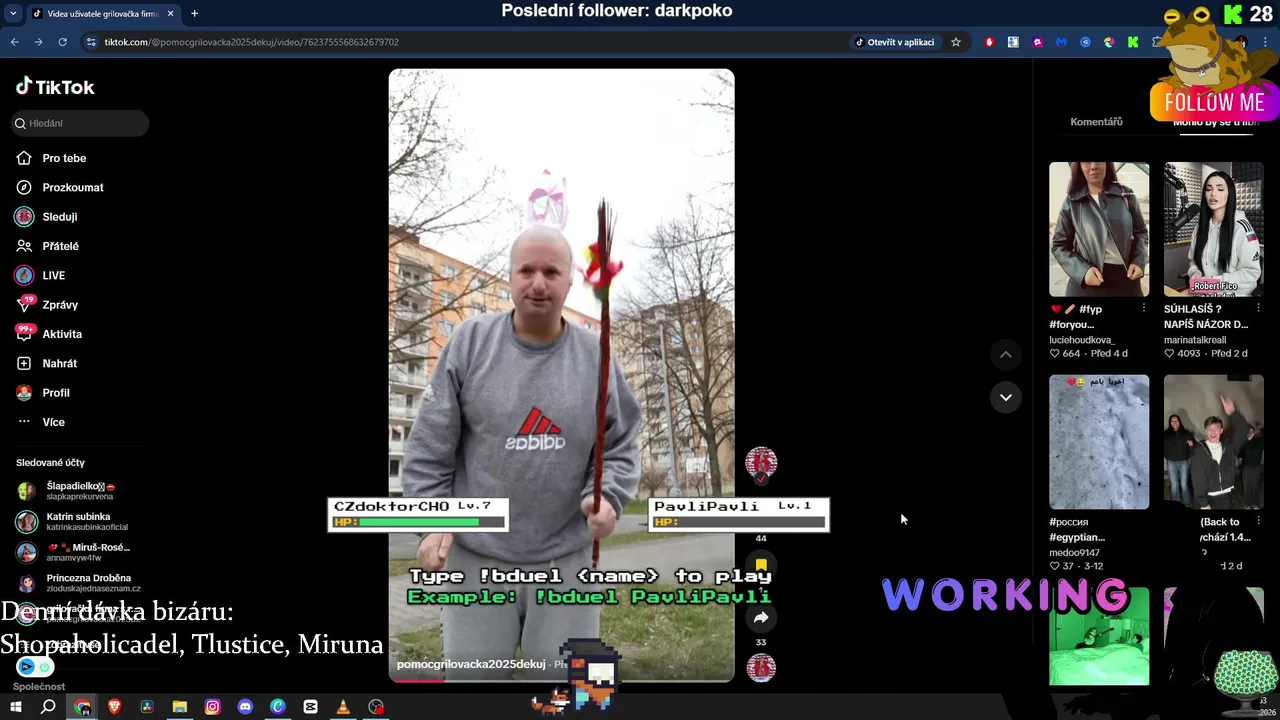Open pomocgrilovacka2025dekuj author name on video
This screenshot has width=1280, height=720.
pos(471,664)
